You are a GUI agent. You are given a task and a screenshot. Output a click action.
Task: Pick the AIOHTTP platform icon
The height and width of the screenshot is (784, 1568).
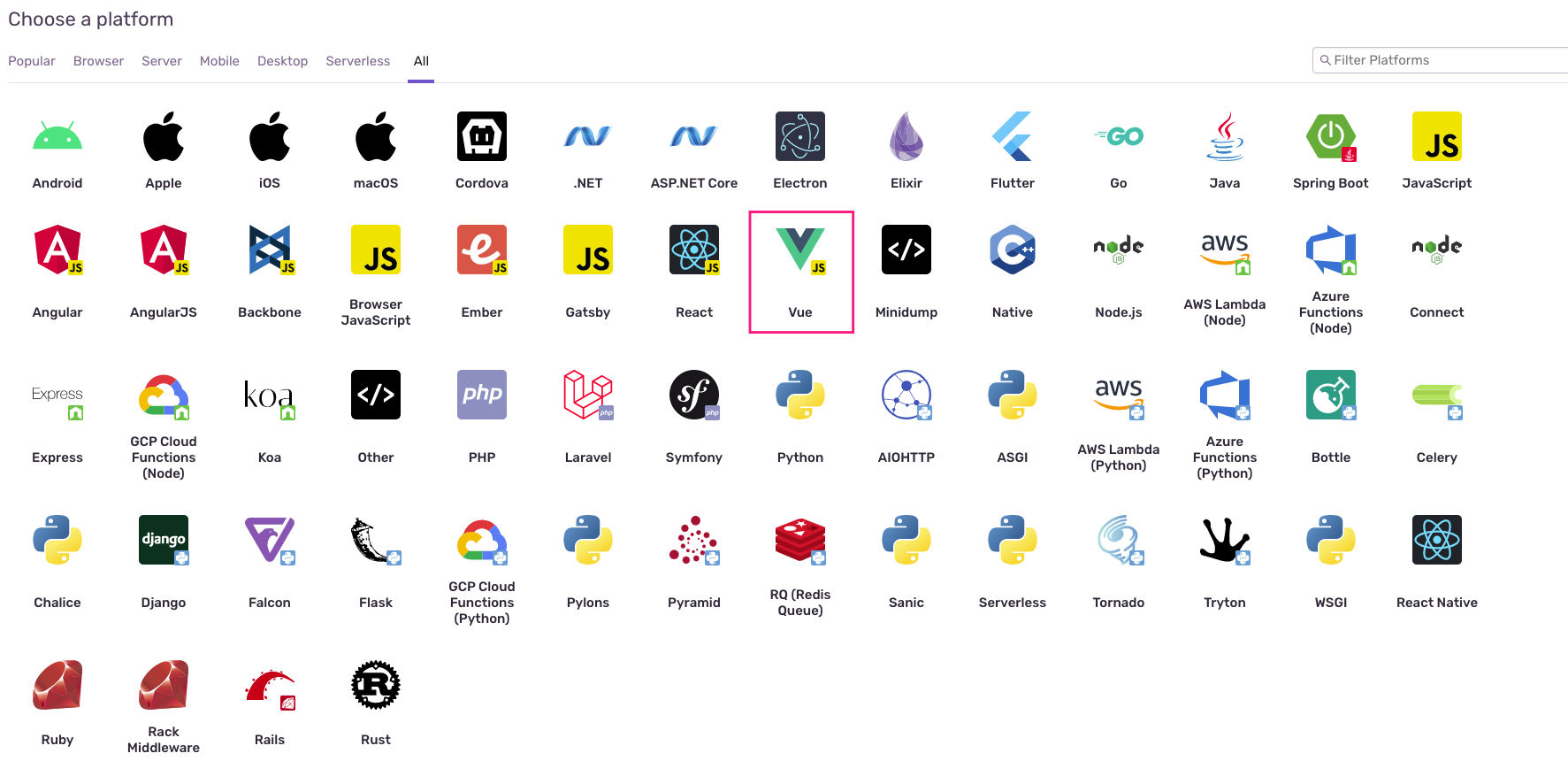[906, 395]
